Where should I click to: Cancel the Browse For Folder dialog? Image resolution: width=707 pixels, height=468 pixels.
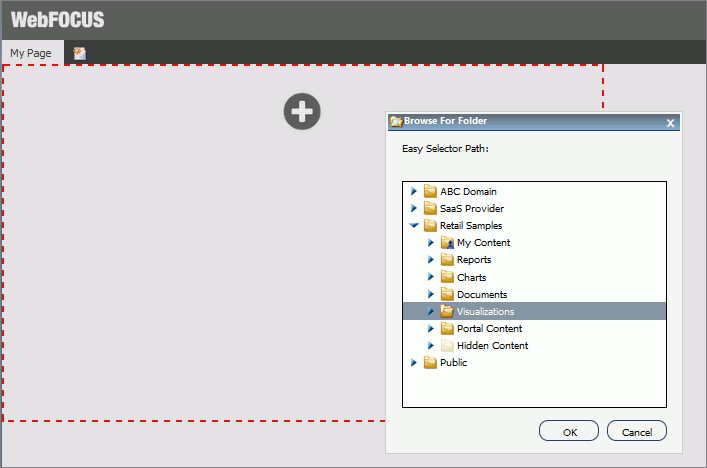coord(637,431)
